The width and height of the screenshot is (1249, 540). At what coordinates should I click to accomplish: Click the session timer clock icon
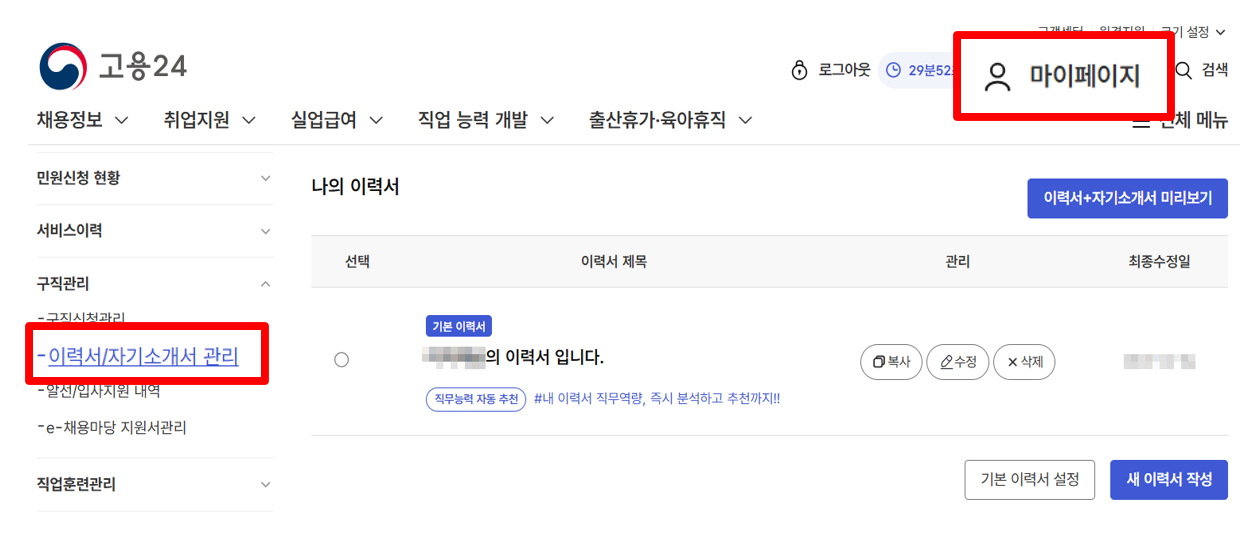pyautogui.click(x=894, y=70)
